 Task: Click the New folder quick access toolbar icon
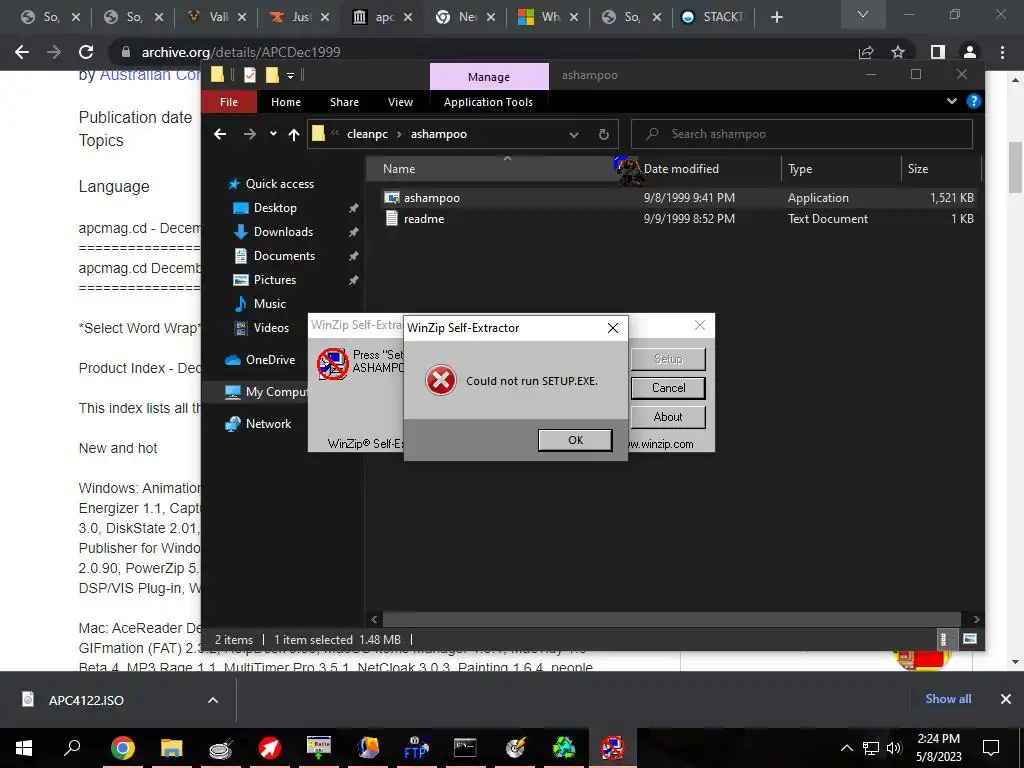click(272, 75)
